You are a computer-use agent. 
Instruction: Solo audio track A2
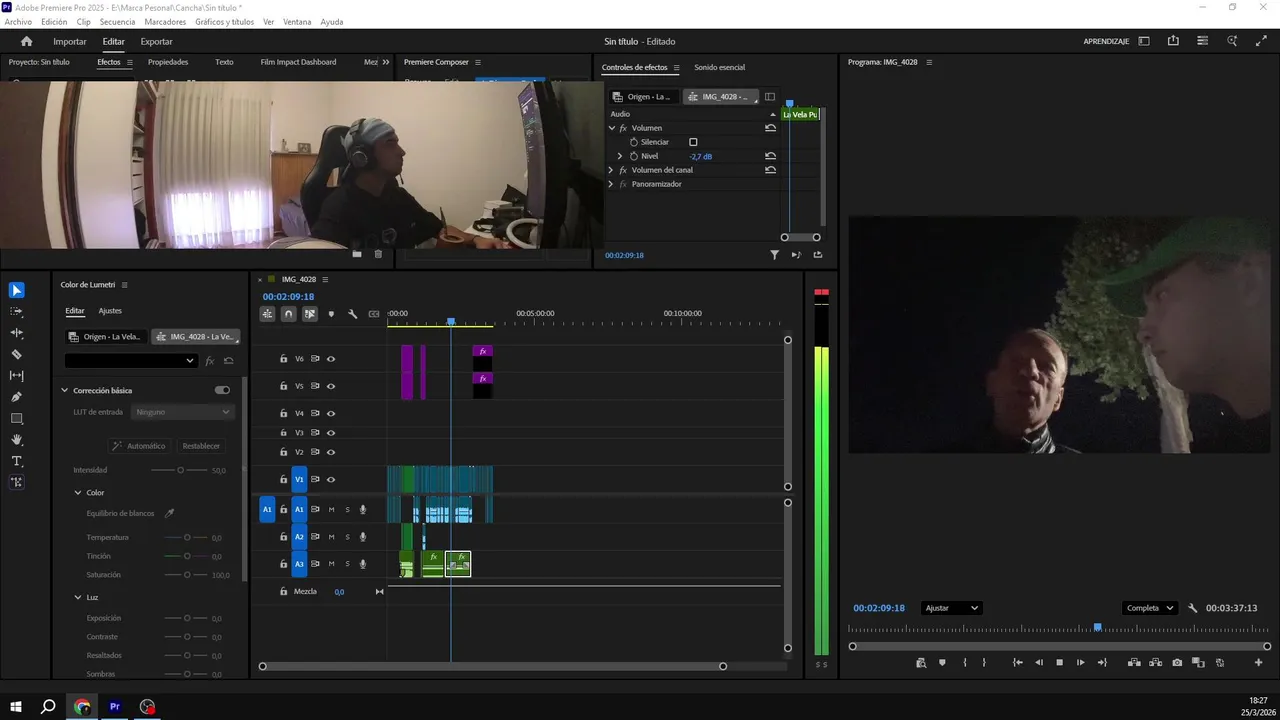347,537
